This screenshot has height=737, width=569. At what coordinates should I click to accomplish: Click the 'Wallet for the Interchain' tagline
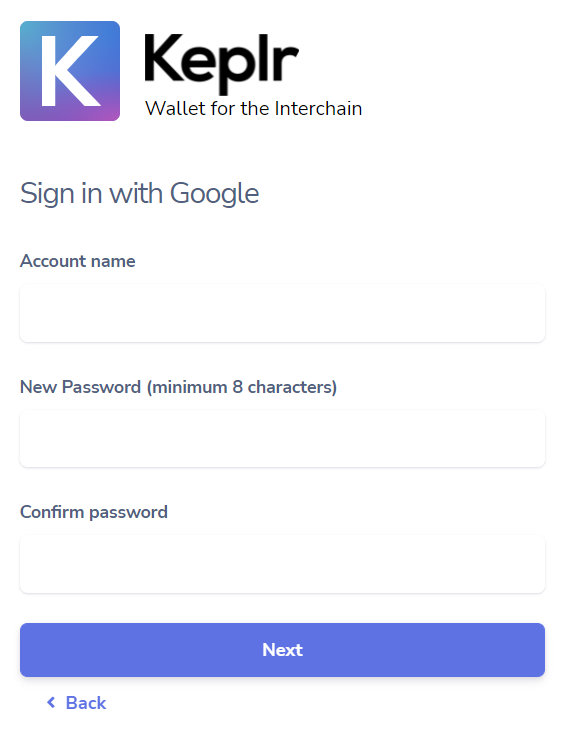pyautogui.click(x=254, y=109)
